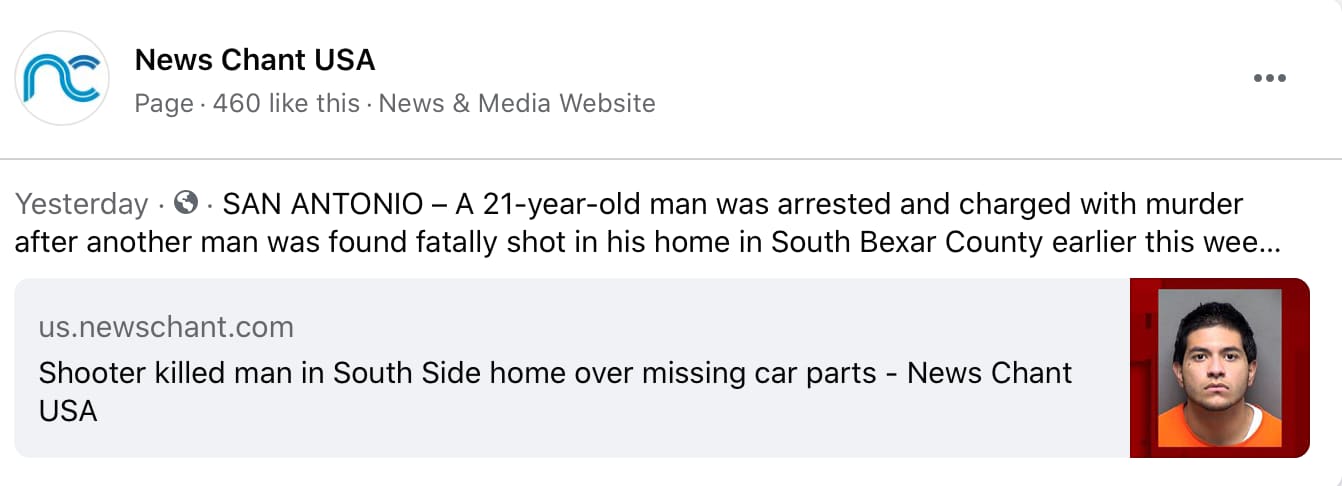Select the News & Media Website category

pos(517,103)
